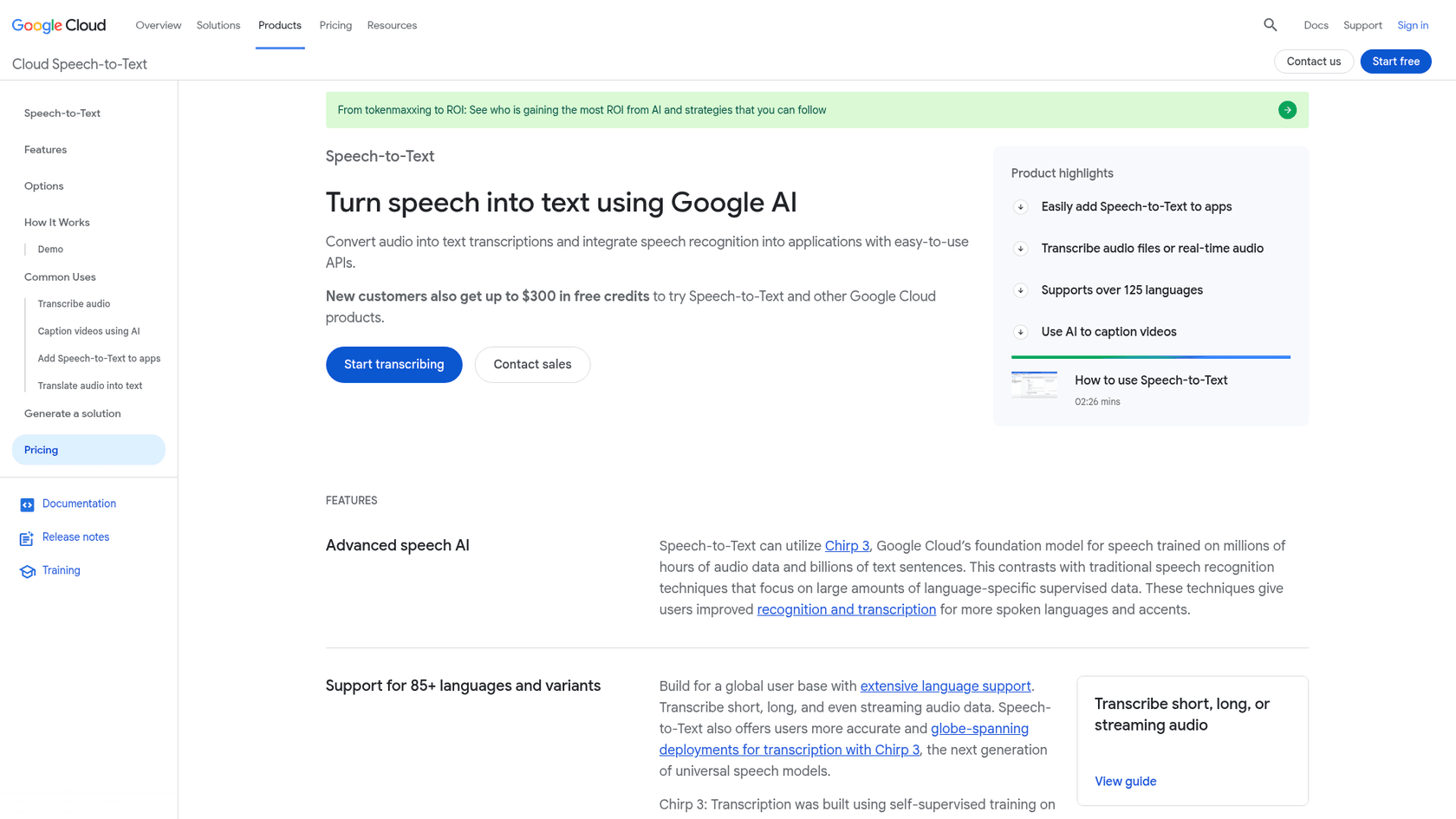Open the Docs link

click(1316, 25)
